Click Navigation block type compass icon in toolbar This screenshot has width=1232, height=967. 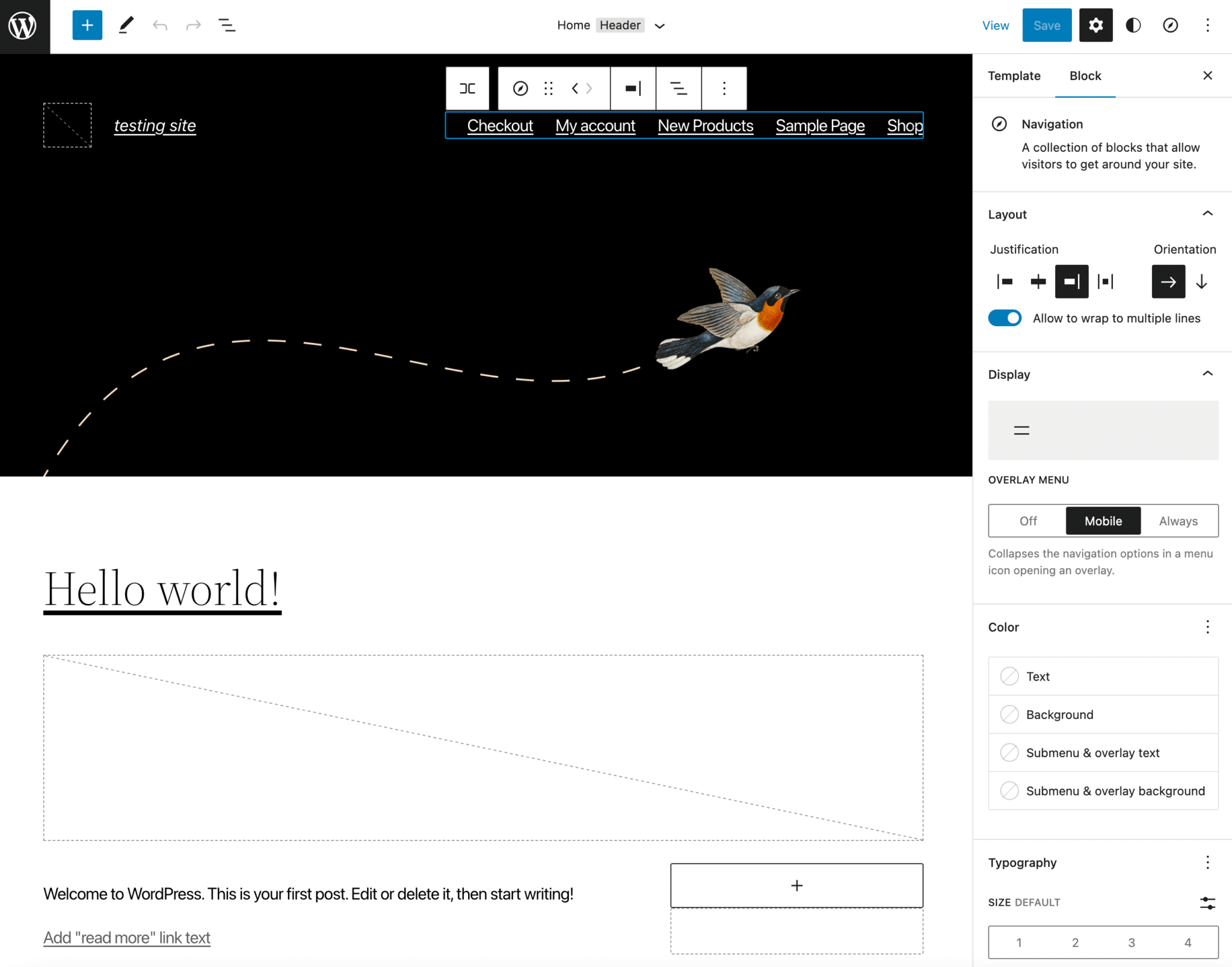point(520,88)
